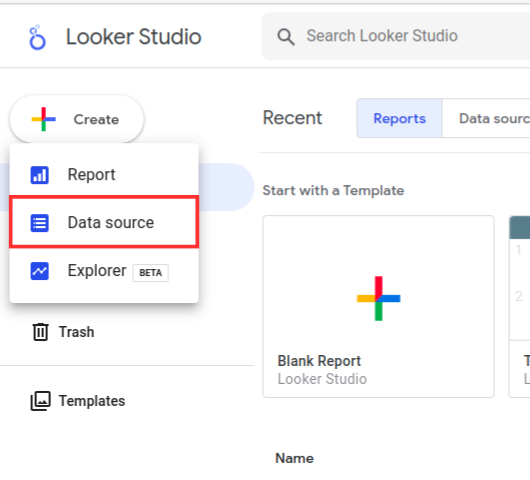Click the Looker Studio logo icon
Screen dimensions: 530x480
37,37
